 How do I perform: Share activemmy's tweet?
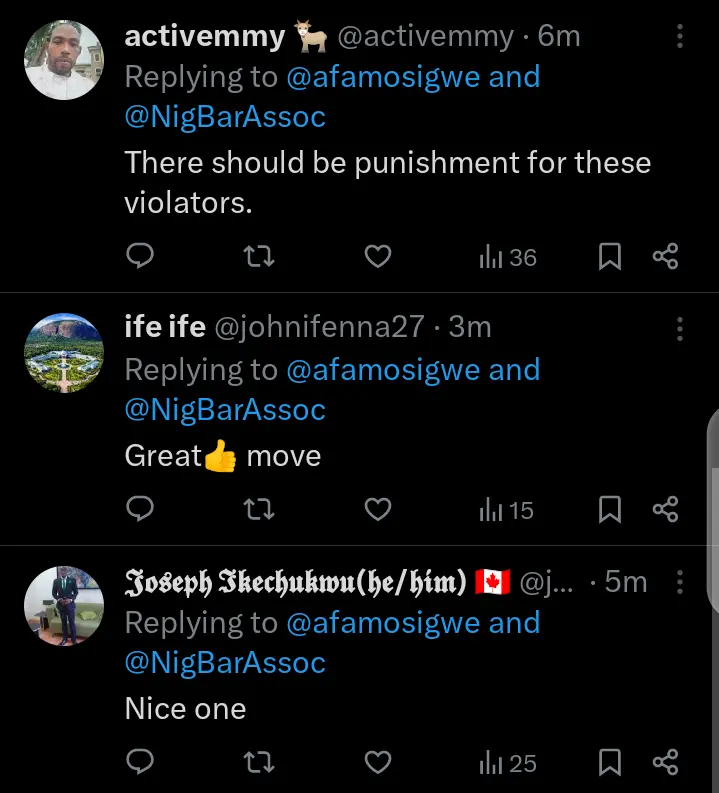[x=665, y=257]
